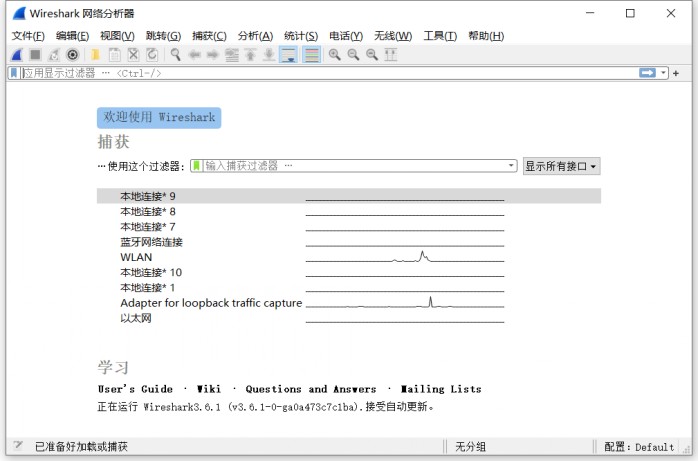Expand capture filter dropdown arrow
This screenshot has width=698, height=461.
click(511, 166)
